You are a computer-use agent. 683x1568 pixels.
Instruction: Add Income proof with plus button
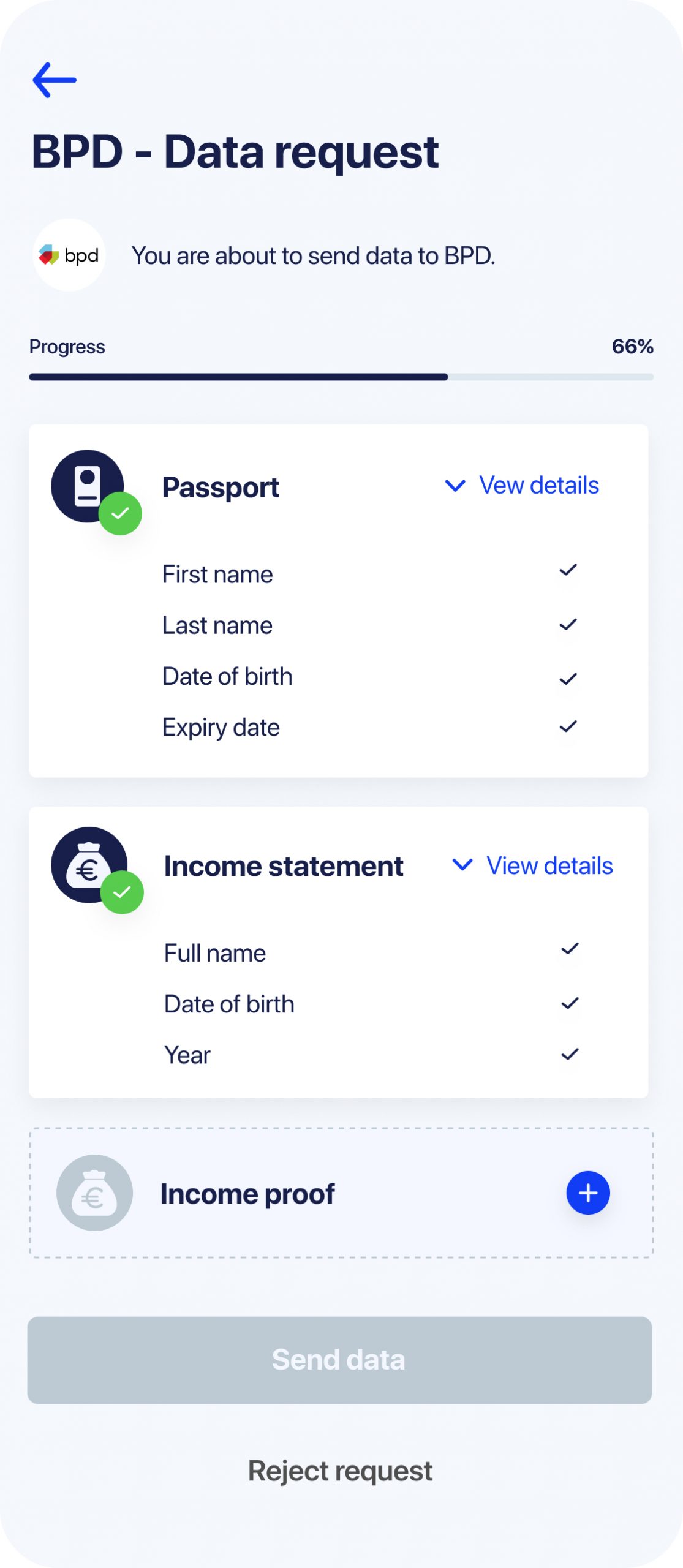(587, 1193)
